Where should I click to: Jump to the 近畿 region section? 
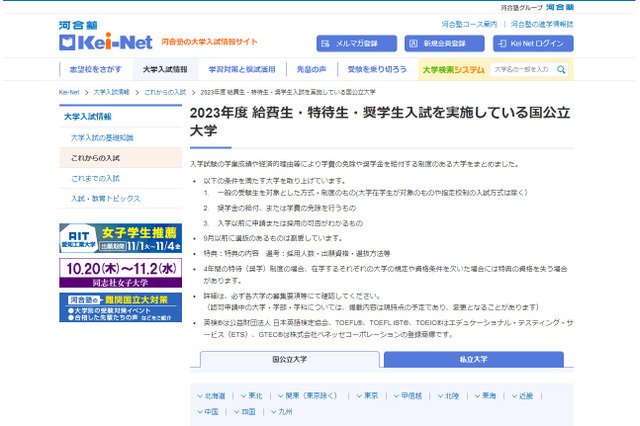(x=522, y=396)
